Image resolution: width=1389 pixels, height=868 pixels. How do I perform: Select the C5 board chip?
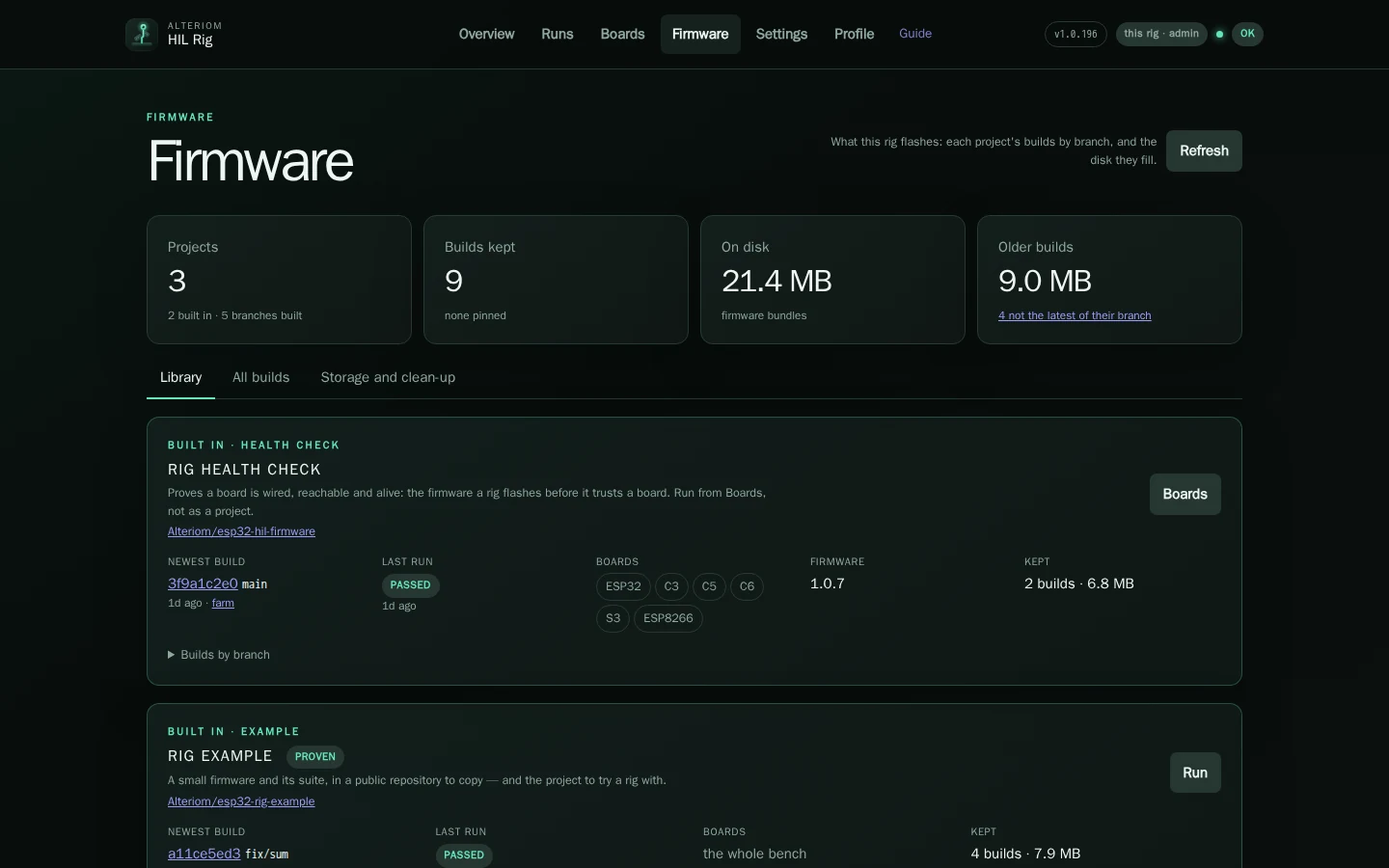[709, 586]
